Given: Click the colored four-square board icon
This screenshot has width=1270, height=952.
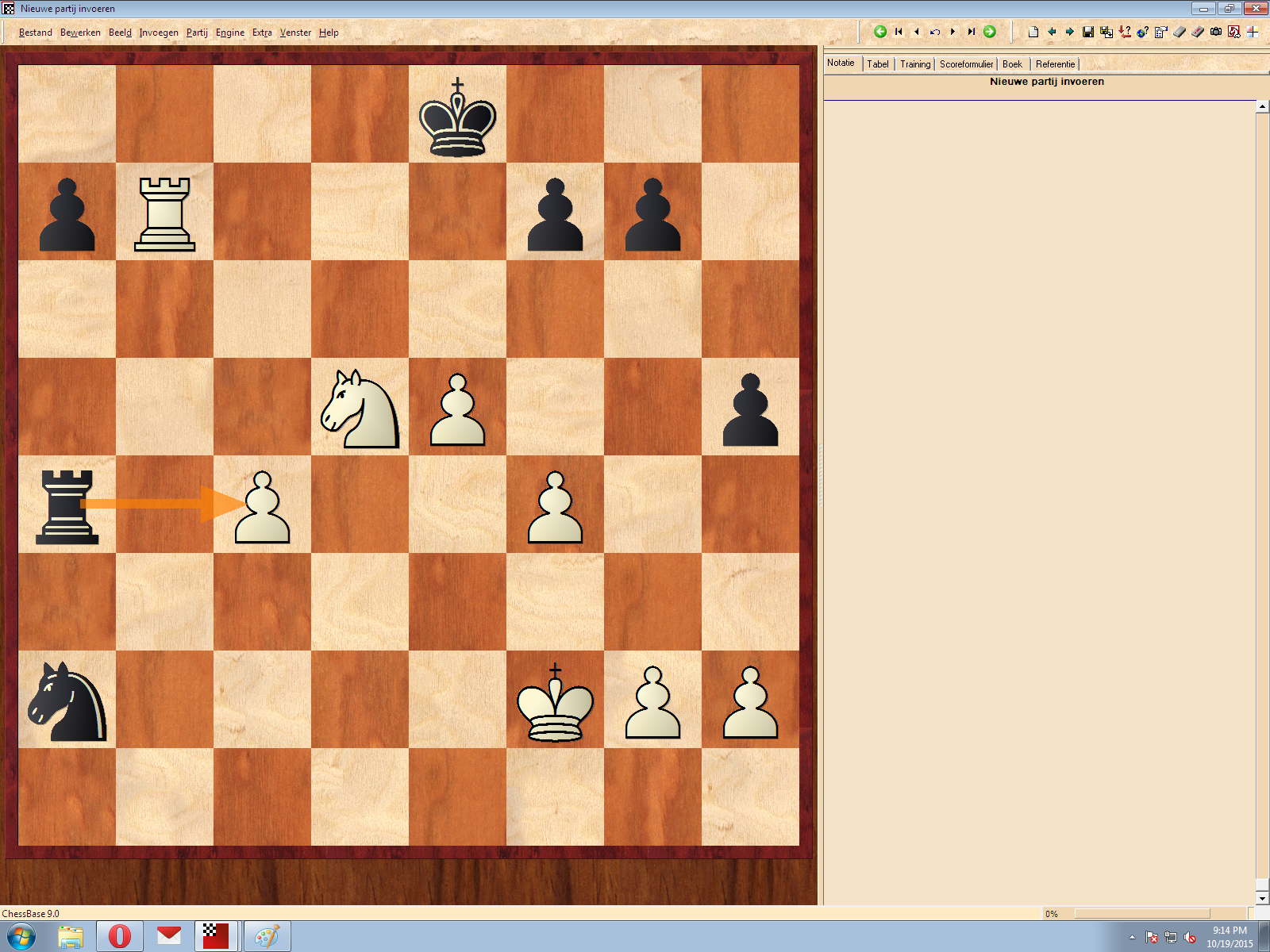Looking at the screenshot, I should click(x=1253, y=32).
